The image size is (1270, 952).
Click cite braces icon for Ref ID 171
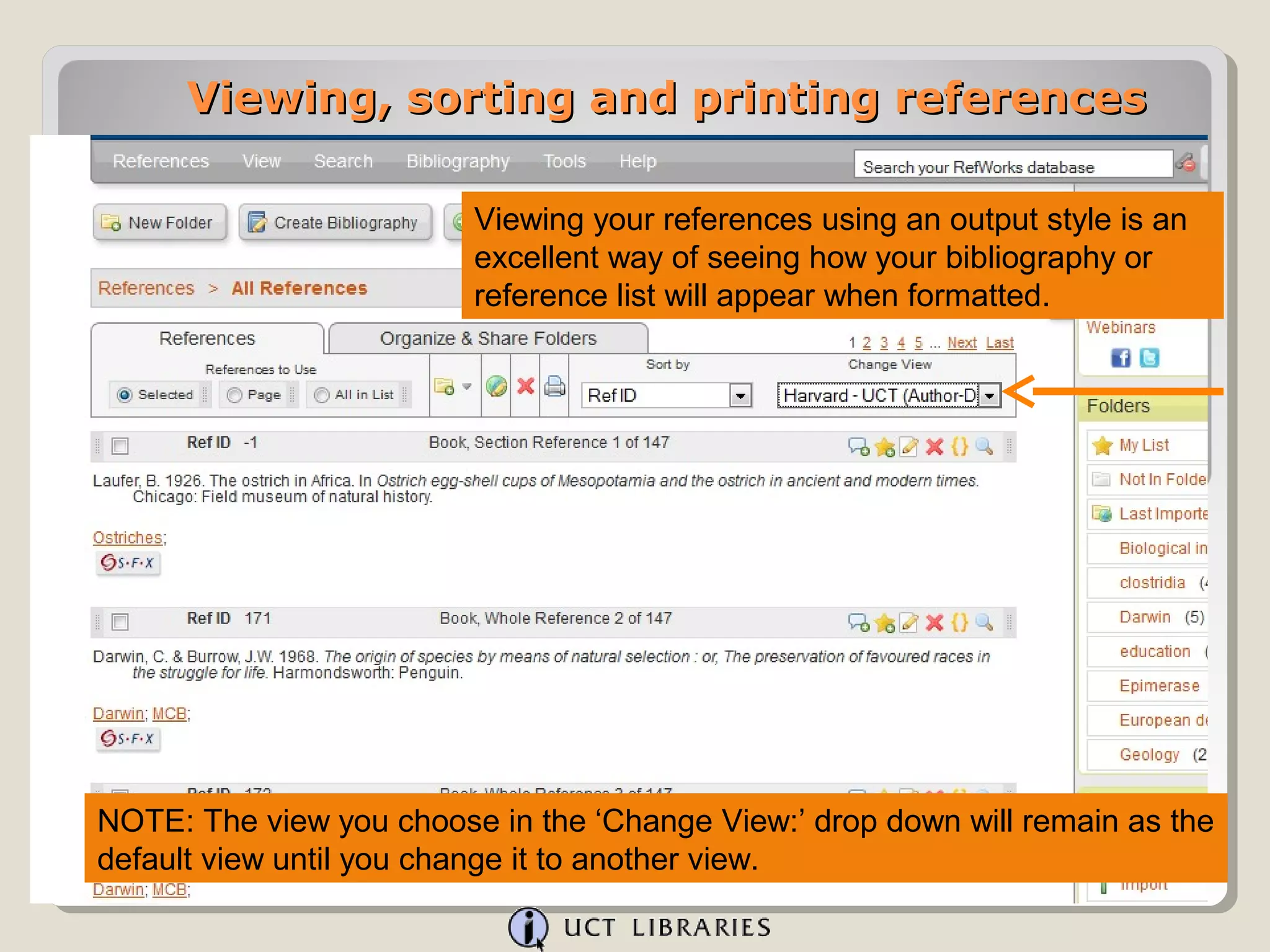(959, 622)
